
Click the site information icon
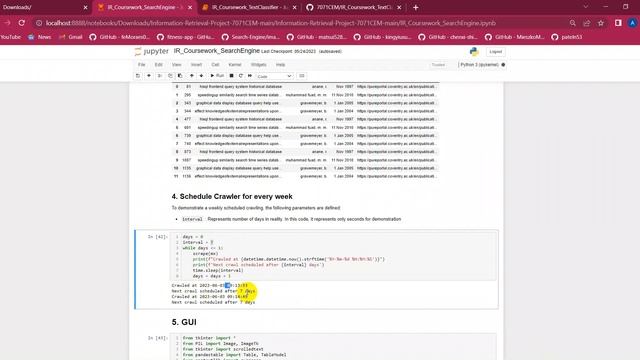39,23
